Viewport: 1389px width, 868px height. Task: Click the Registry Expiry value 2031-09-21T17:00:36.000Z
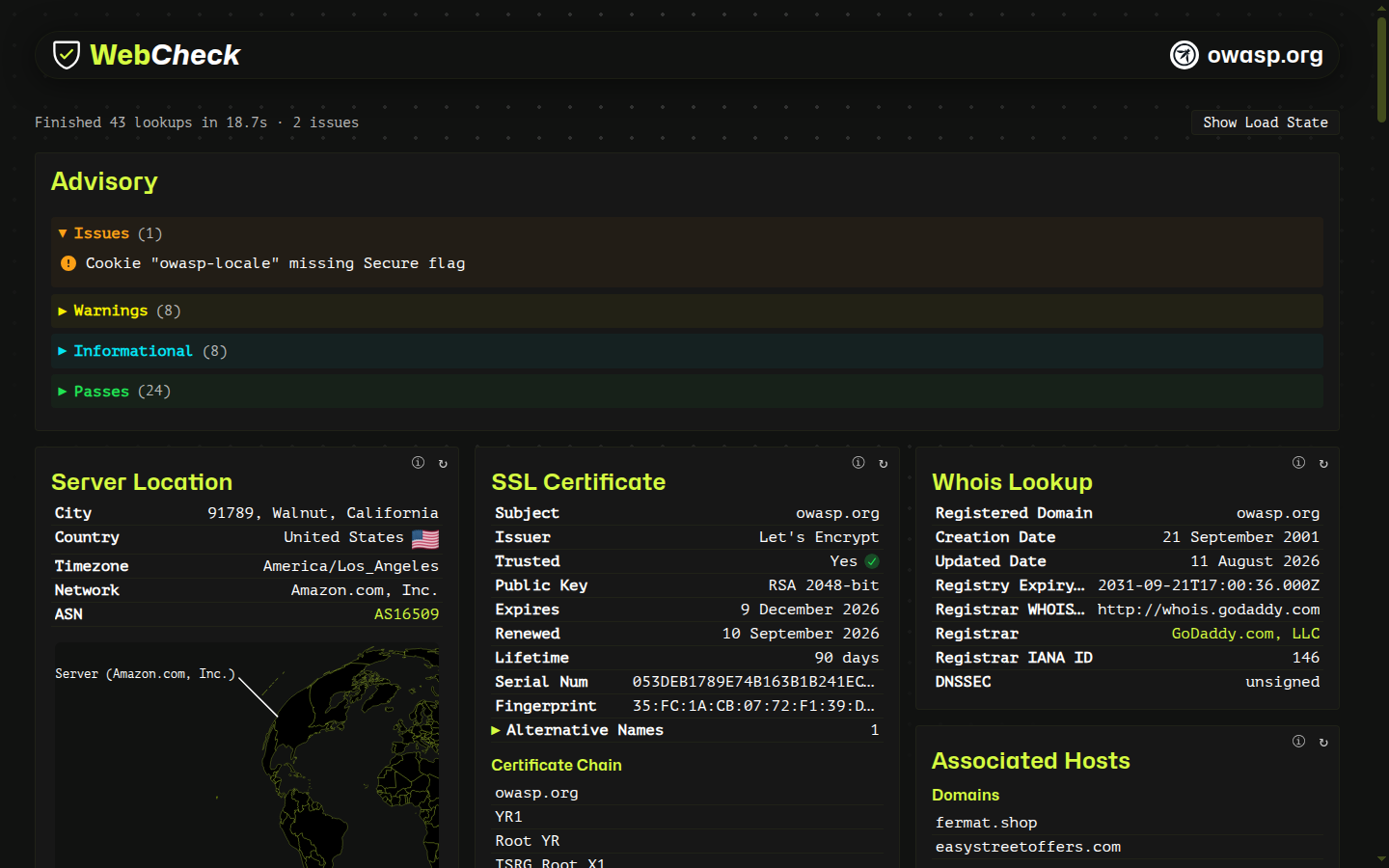click(1209, 585)
